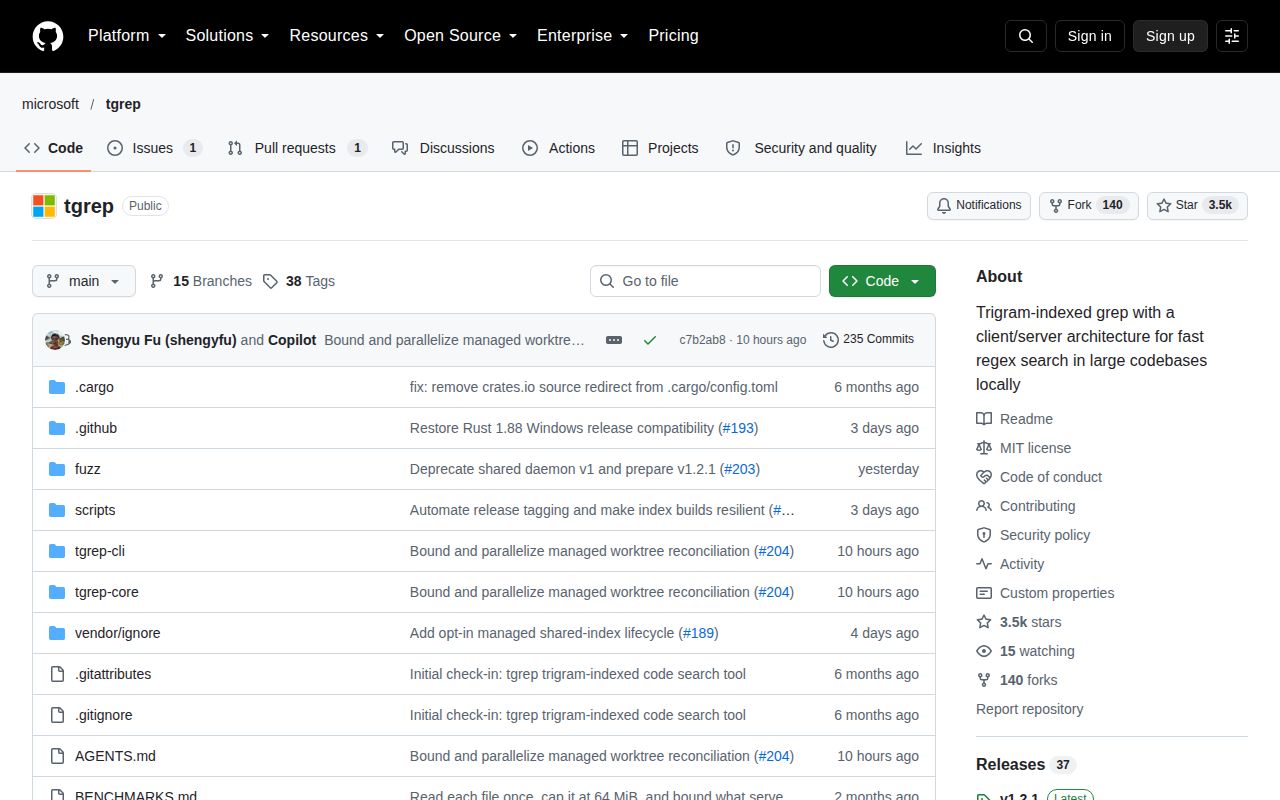The image size is (1280, 800).
Task: Switch to the Security and quality tab
Action: 801,148
